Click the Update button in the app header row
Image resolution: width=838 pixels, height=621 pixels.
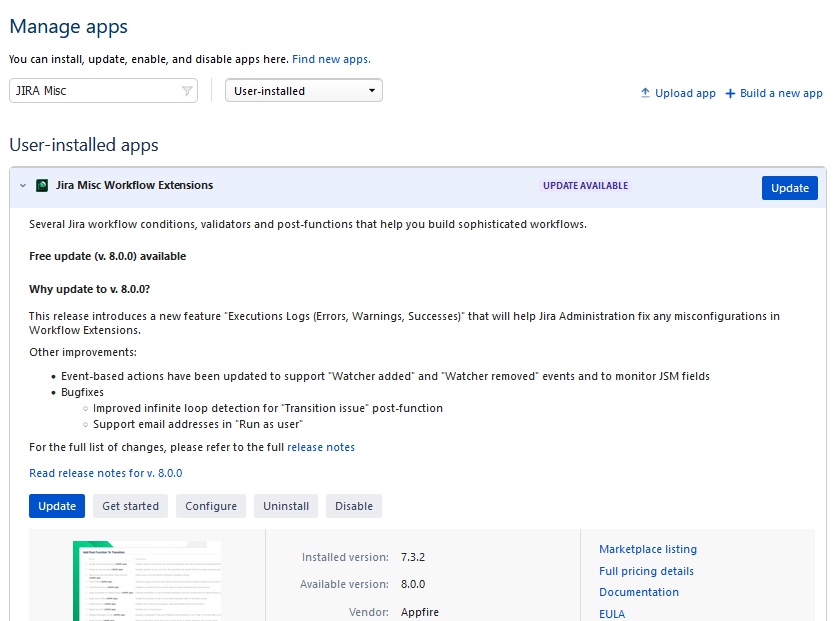(789, 188)
